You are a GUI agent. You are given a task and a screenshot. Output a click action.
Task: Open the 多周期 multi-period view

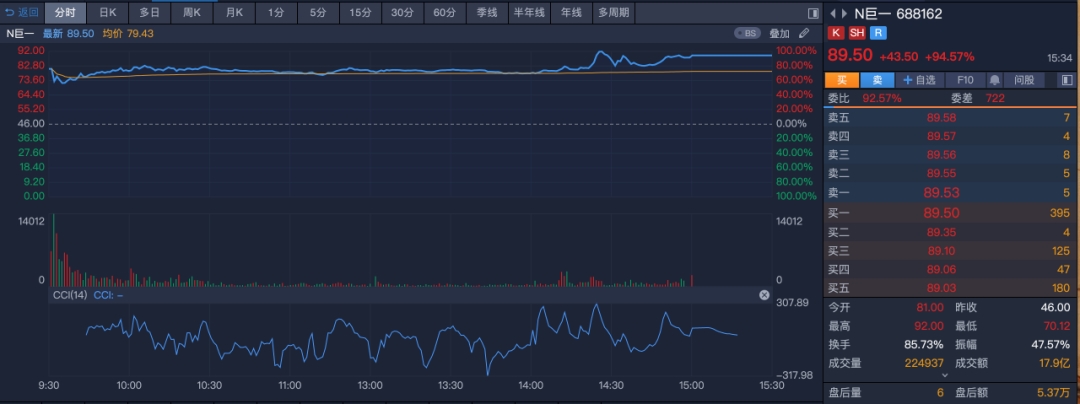(x=613, y=12)
